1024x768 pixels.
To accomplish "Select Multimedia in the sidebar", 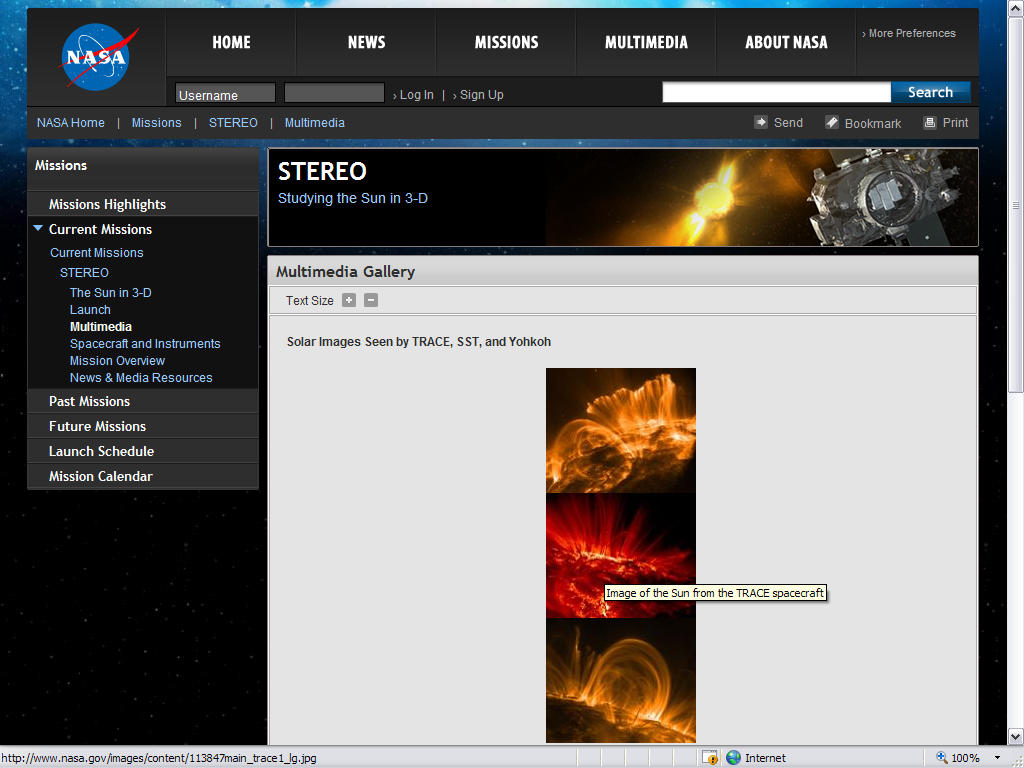I will coord(101,327).
